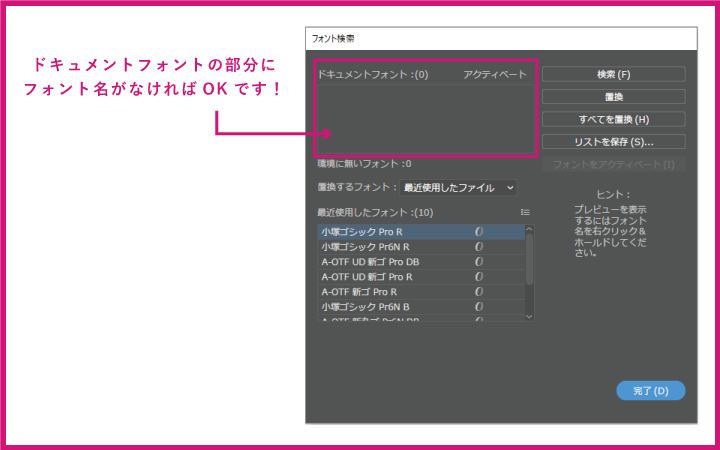The height and width of the screenshot is (450, 720).
Task: Click リストを保存 (S)... button
Action: (613, 142)
